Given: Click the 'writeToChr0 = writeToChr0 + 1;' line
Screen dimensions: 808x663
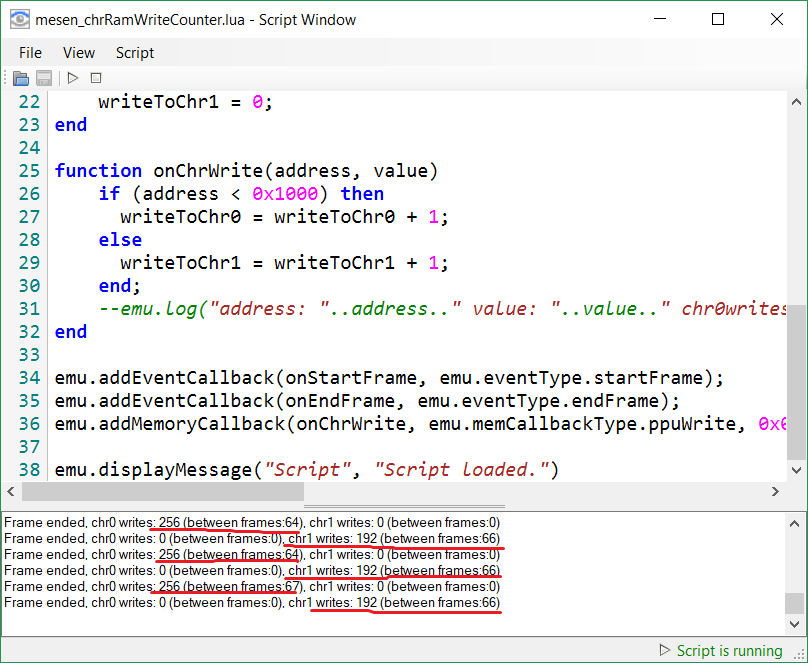Looking at the screenshot, I should click(284, 216).
